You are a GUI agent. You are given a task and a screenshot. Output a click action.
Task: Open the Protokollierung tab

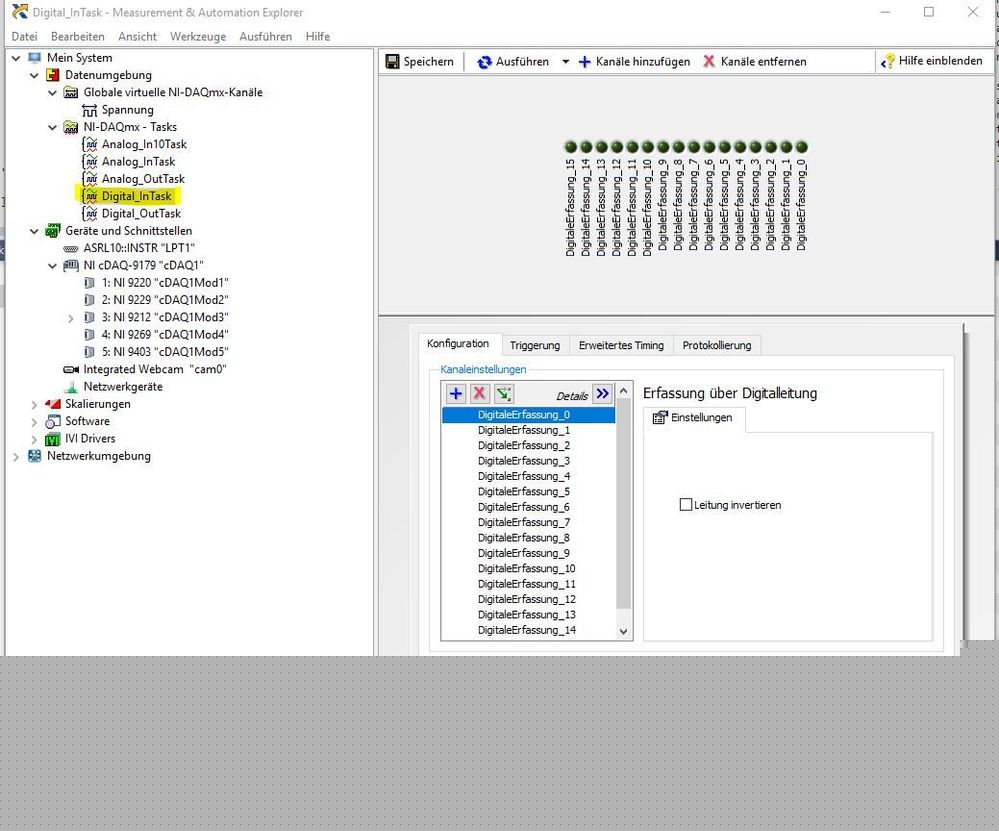tap(717, 345)
